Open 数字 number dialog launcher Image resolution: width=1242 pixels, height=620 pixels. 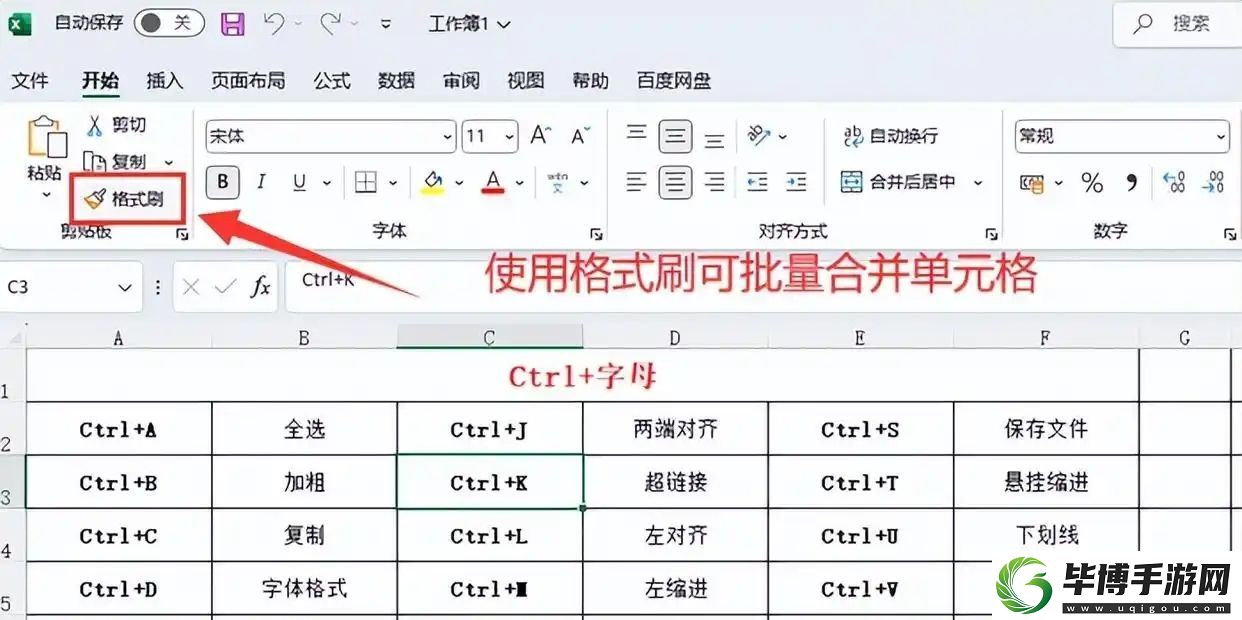click(1229, 234)
